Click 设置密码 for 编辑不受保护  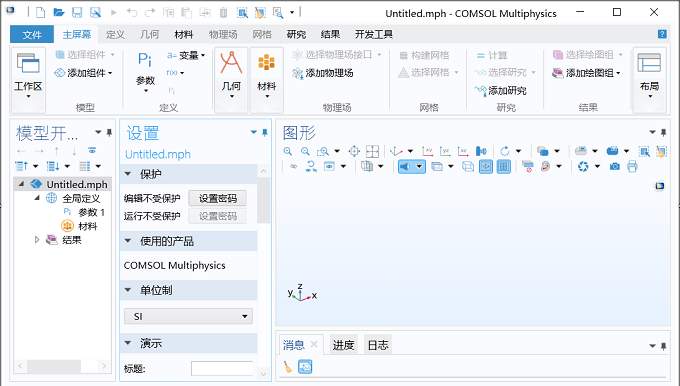coord(218,198)
